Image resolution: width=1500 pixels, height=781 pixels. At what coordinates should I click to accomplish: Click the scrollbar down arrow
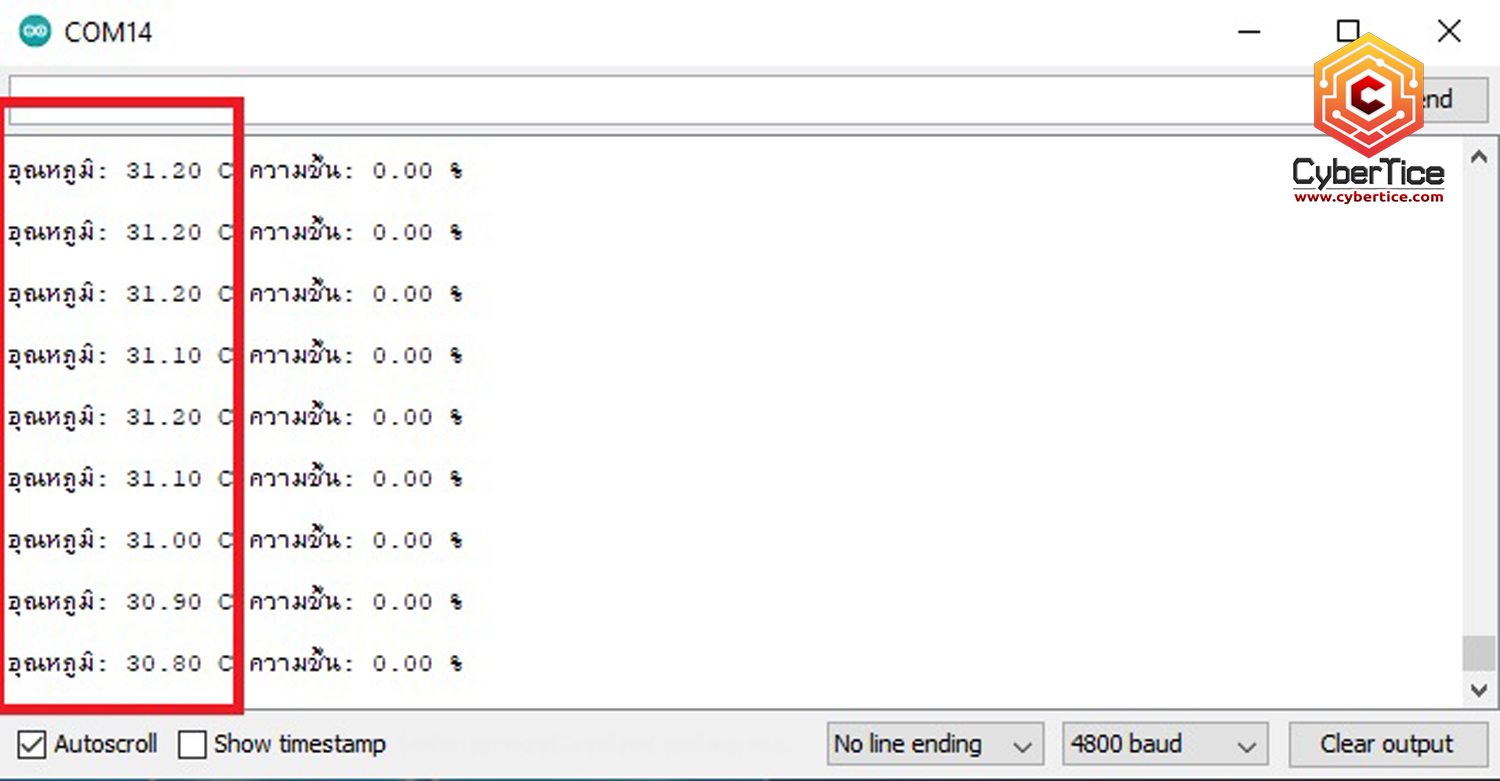(x=1478, y=689)
